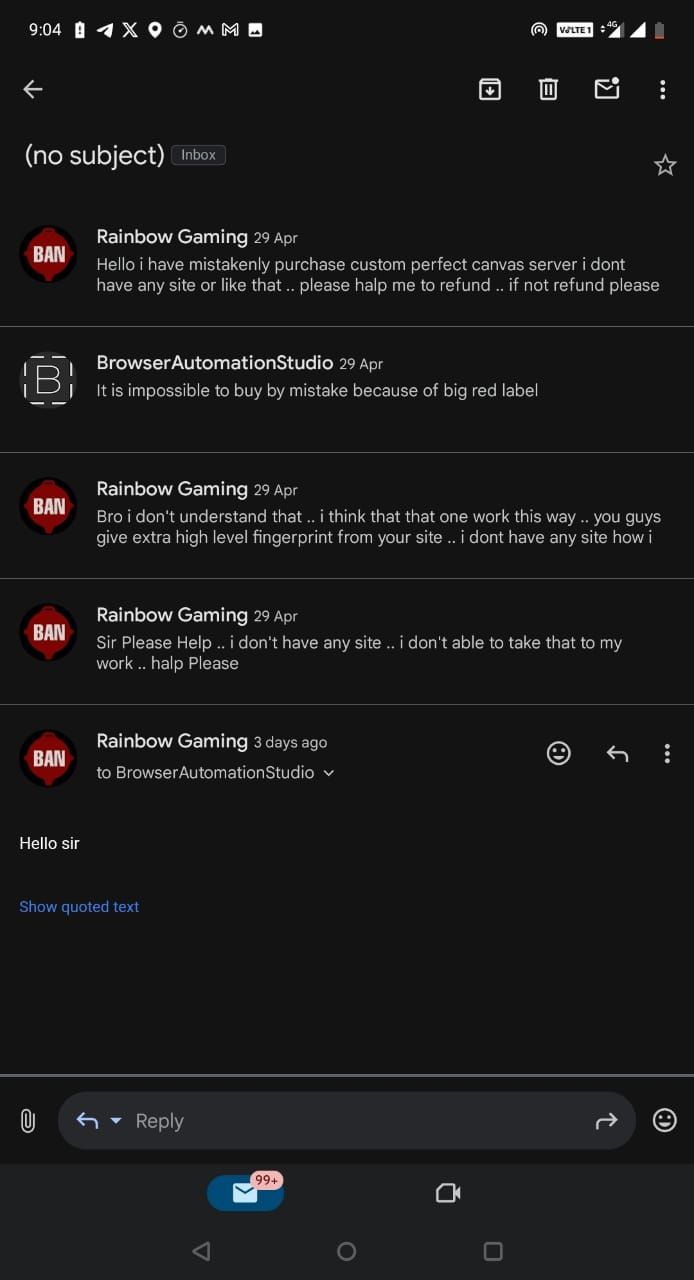The height and width of the screenshot is (1280, 694).
Task: Forward the email using bottom arrow
Action: pos(607,1121)
